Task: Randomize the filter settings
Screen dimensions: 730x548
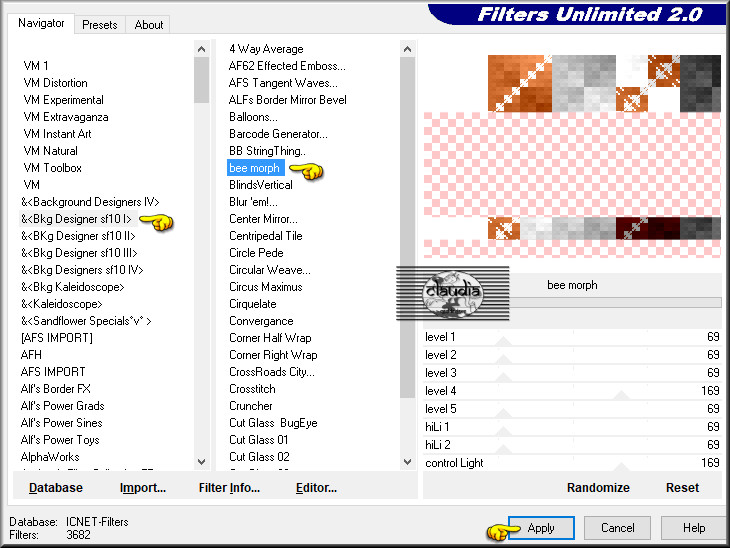Action: 598,487
